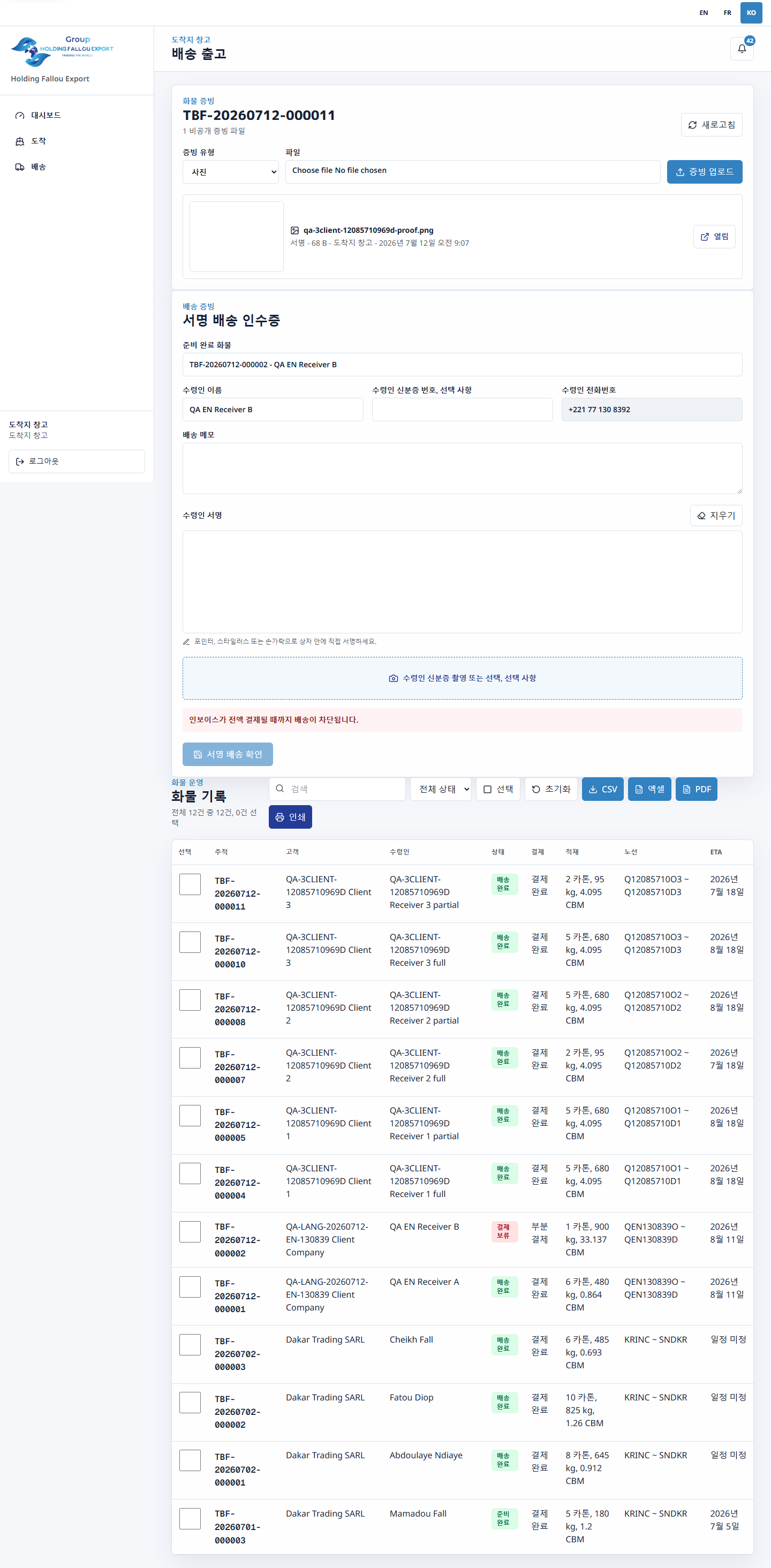771x1568 pixels.
Task: Open the 준비 완료 화물 selector
Action: 462,365
